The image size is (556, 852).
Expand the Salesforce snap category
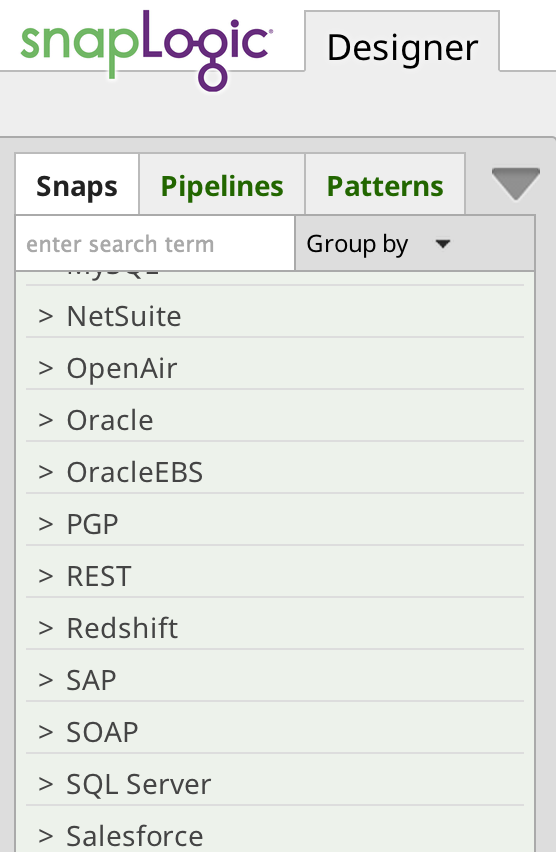pyautogui.click(x=275, y=831)
